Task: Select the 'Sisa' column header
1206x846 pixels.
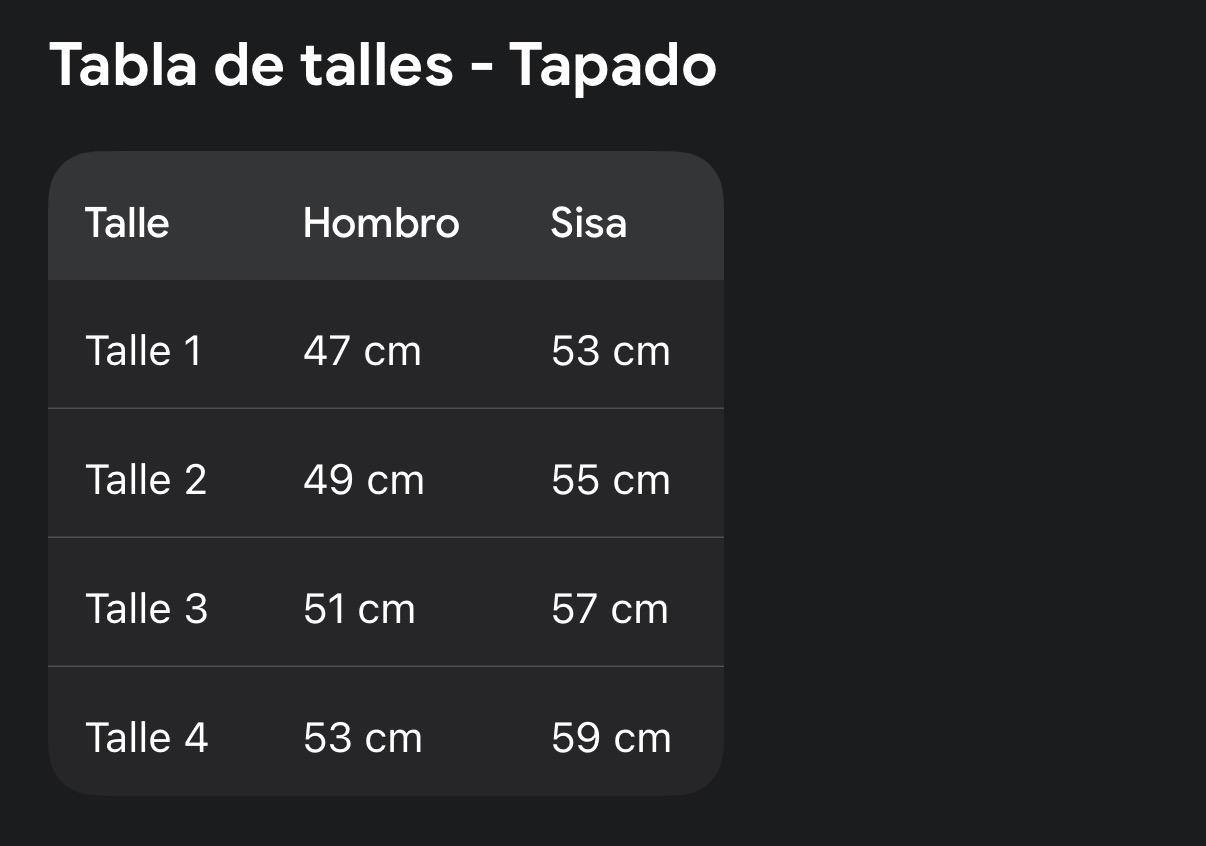Action: click(588, 222)
